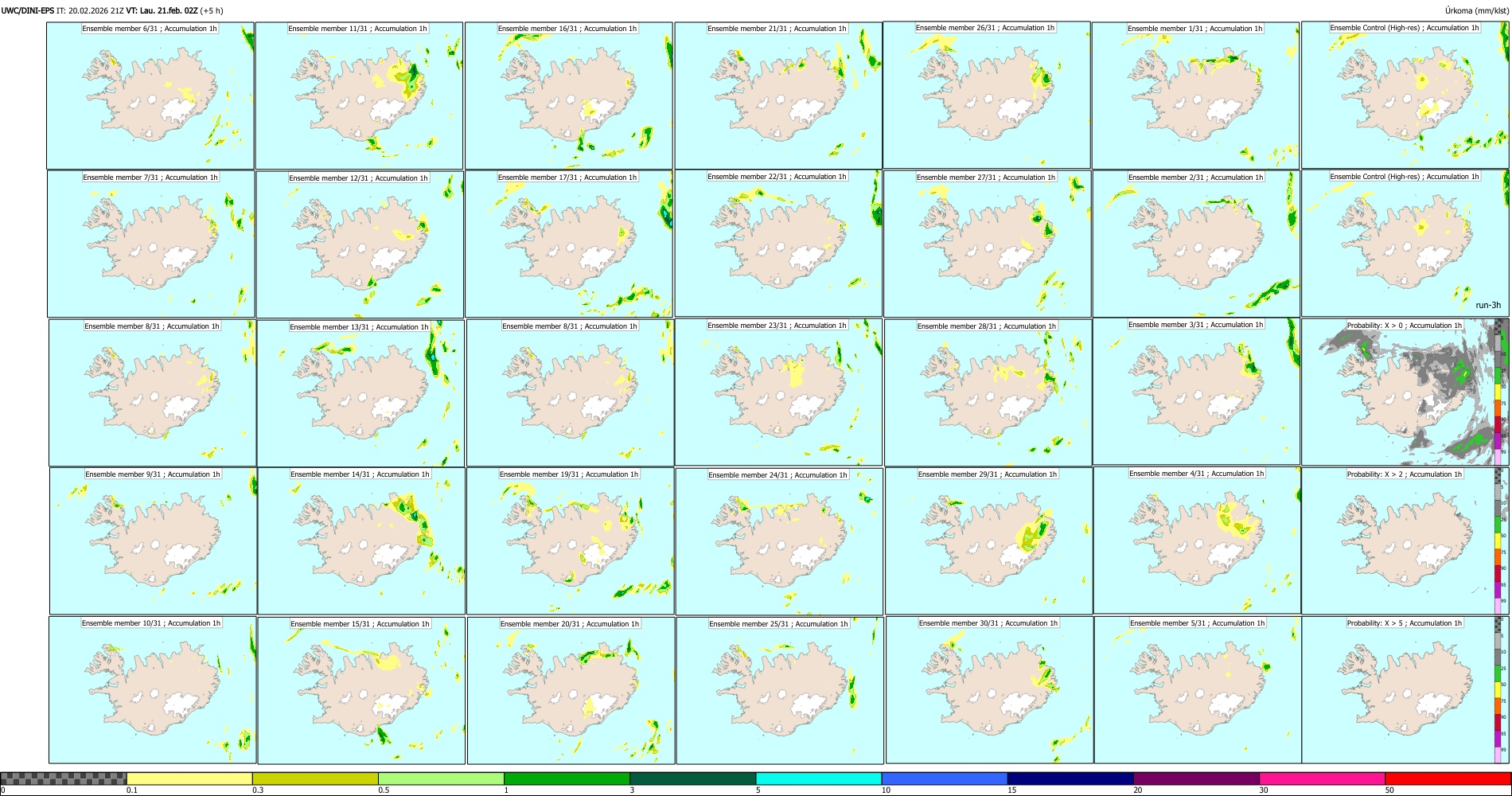This screenshot has width=1512, height=796.
Task: Open the Ensemble member 27/31 map panel
Action: 988,244
